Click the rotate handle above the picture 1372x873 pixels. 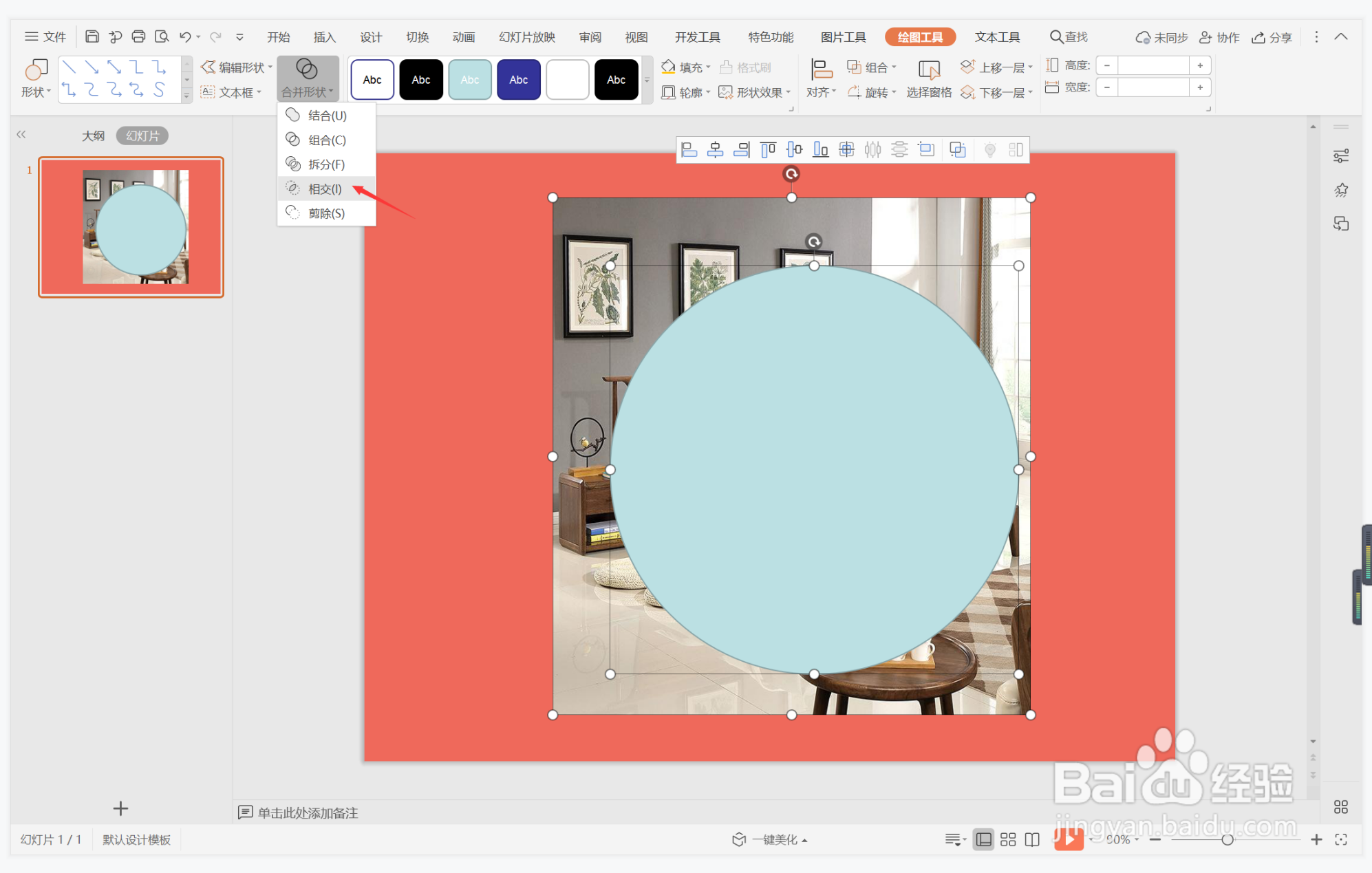(791, 174)
